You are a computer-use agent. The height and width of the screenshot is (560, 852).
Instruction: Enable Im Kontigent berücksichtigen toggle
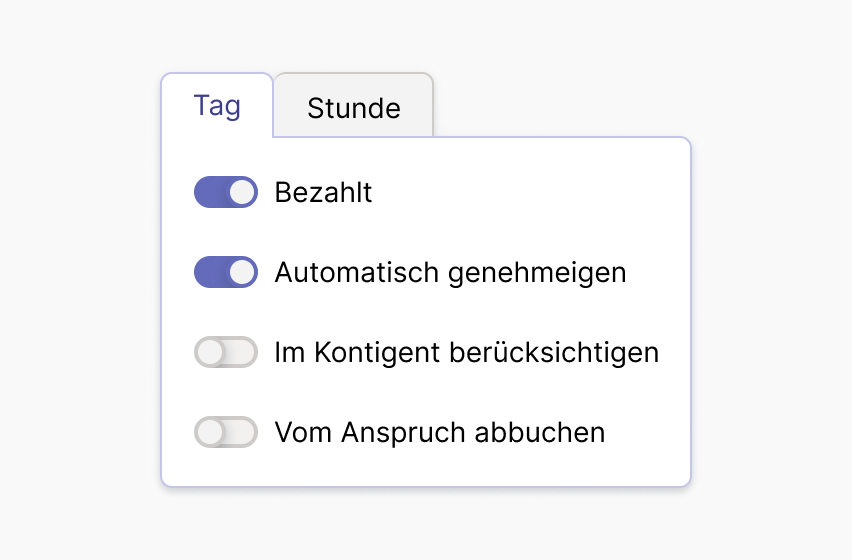click(226, 352)
